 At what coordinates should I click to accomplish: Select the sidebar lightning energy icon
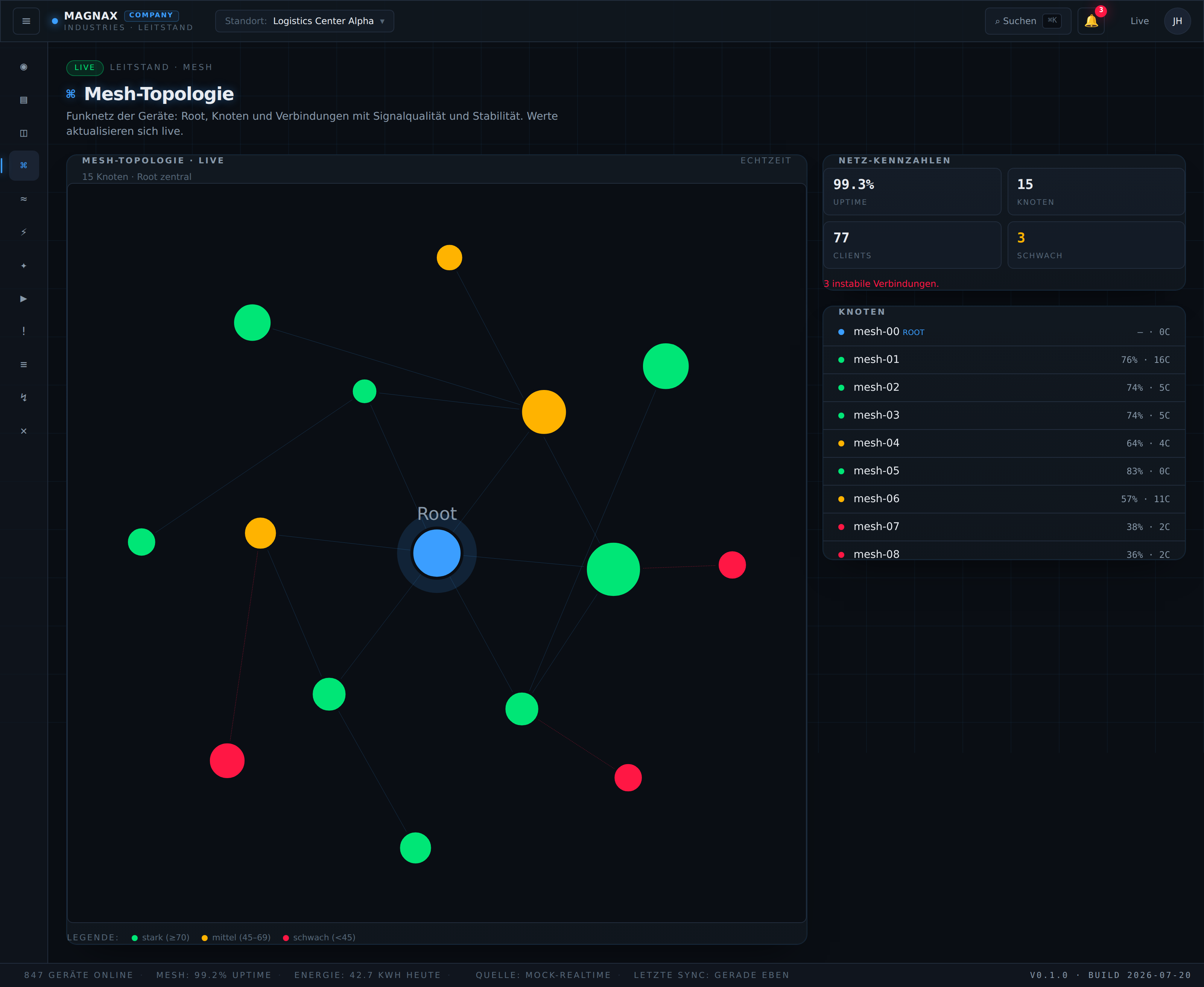(24, 232)
